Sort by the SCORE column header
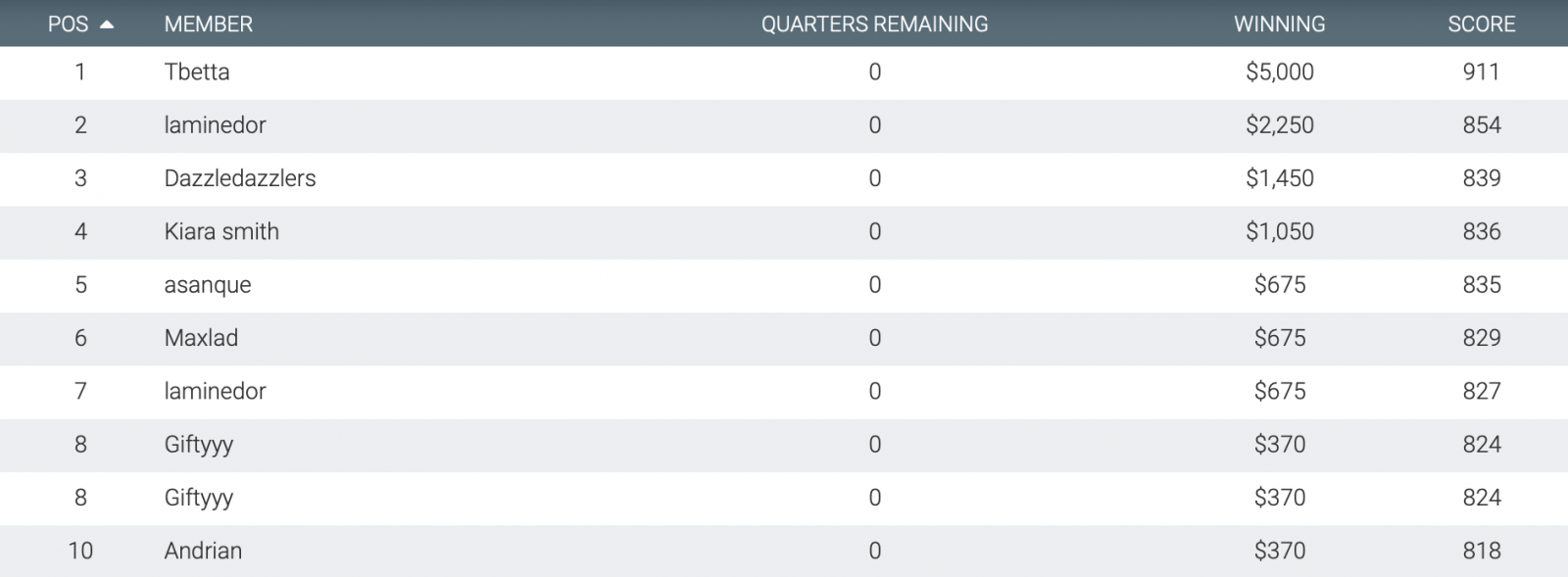The width and height of the screenshot is (1568, 577). (1481, 24)
